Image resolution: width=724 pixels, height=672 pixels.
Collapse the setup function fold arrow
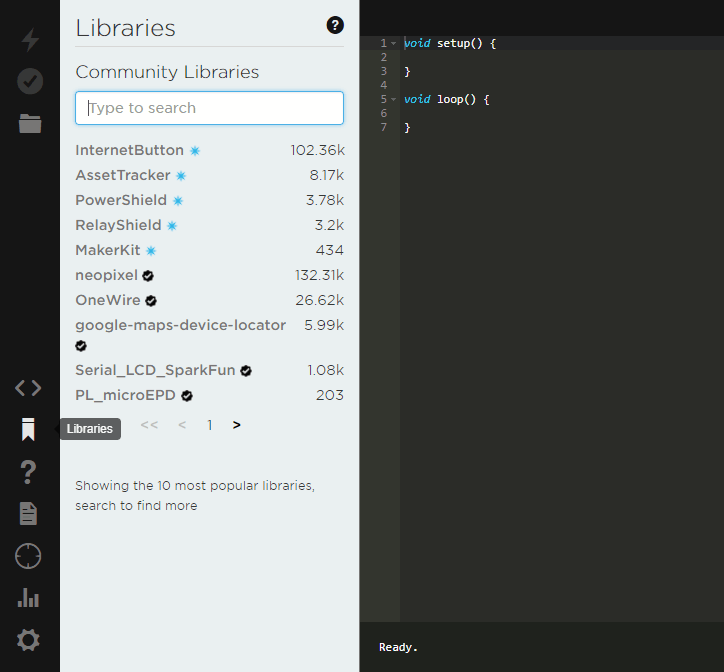(394, 44)
